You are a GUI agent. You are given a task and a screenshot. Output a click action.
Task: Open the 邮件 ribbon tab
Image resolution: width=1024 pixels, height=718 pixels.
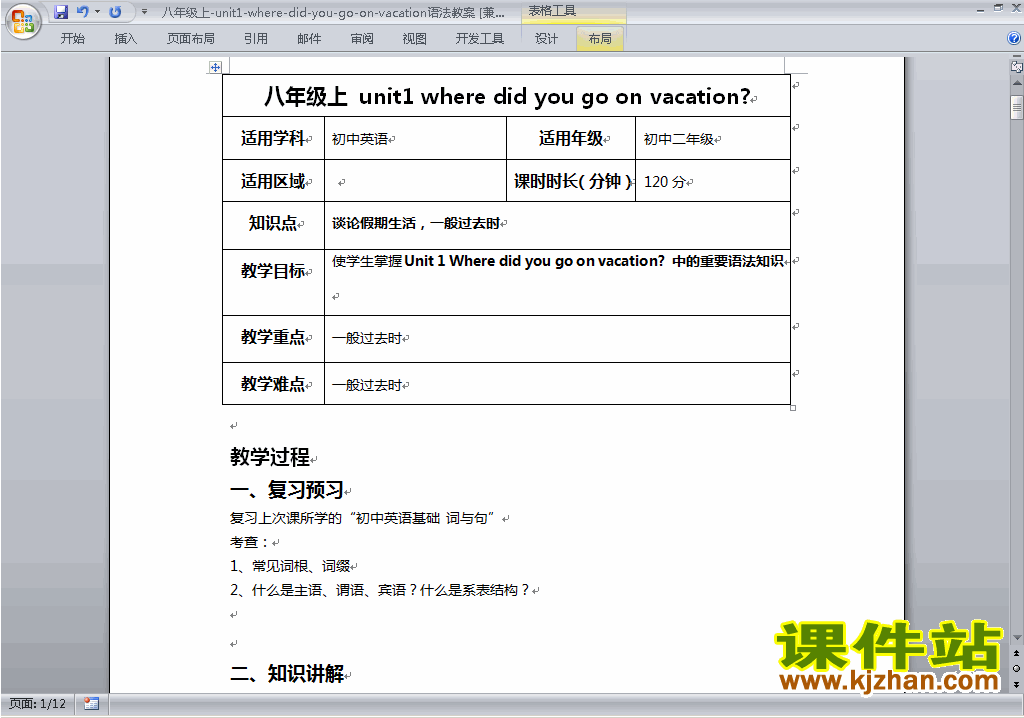(309, 39)
